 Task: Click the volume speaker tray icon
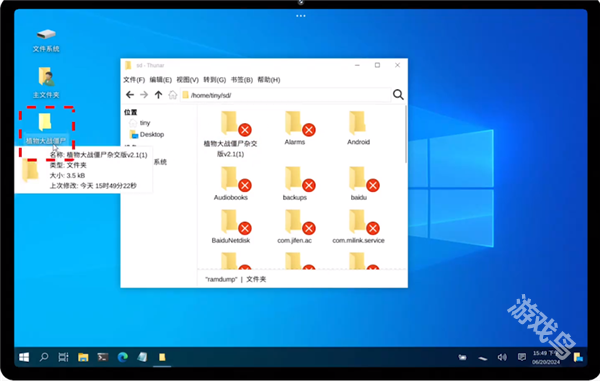502,357
